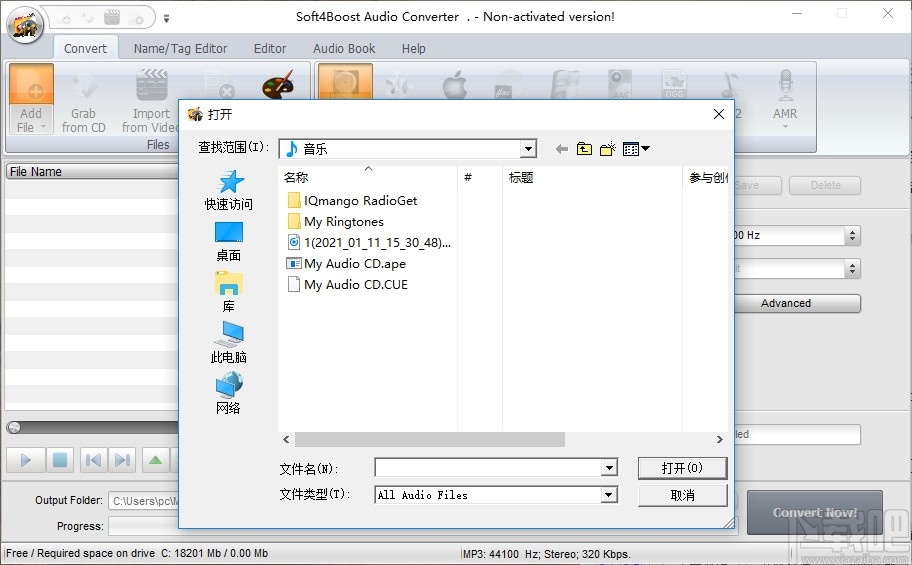Click the horizontal scrollbar in file list
This screenshot has width=912, height=565.
coord(430,439)
